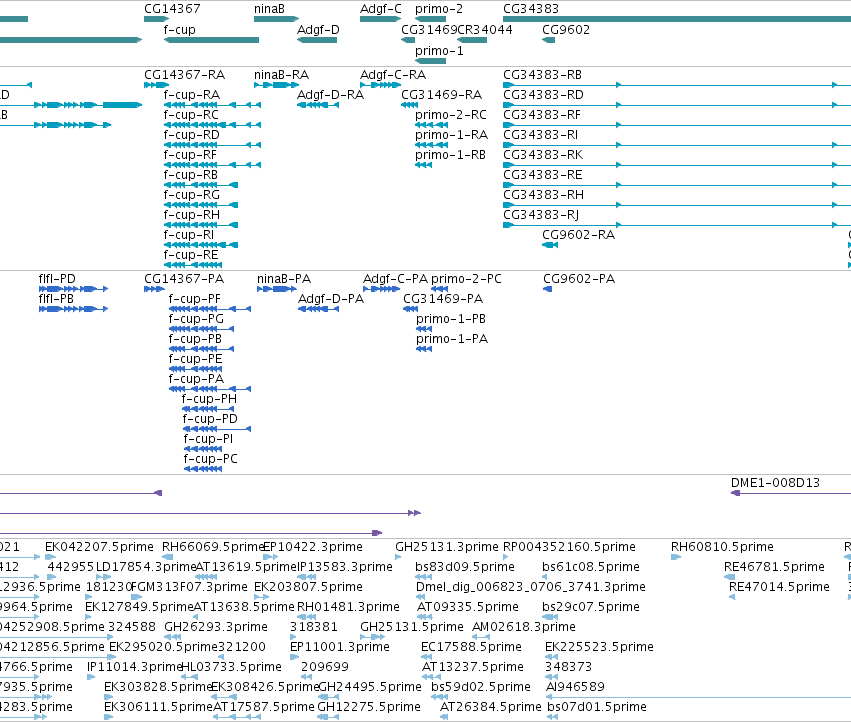Click EST GH25131.3prime
Viewport: 851px width, 722px height.
[x=447, y=547]
